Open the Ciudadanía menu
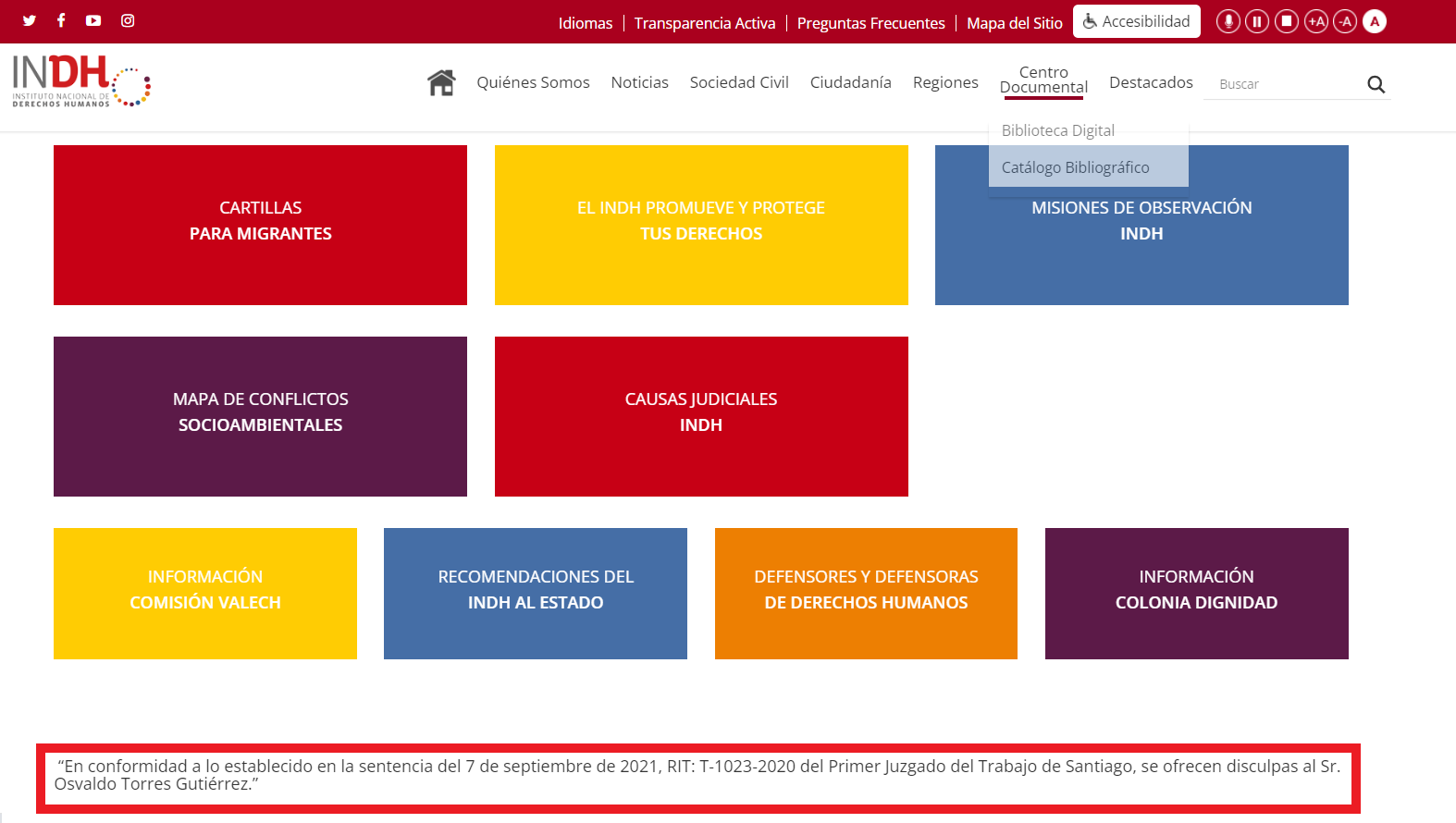 click(x=851, y=82)
